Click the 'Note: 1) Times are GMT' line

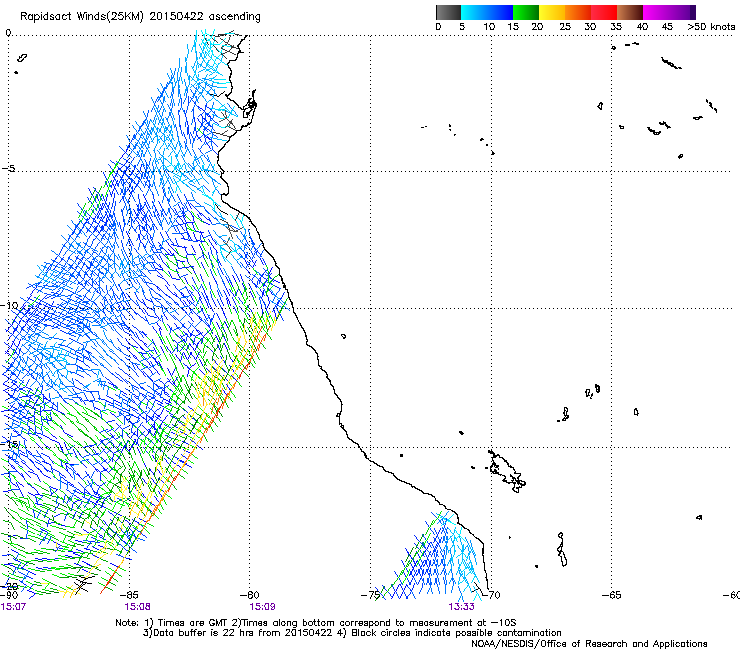[x=316, y=623]
